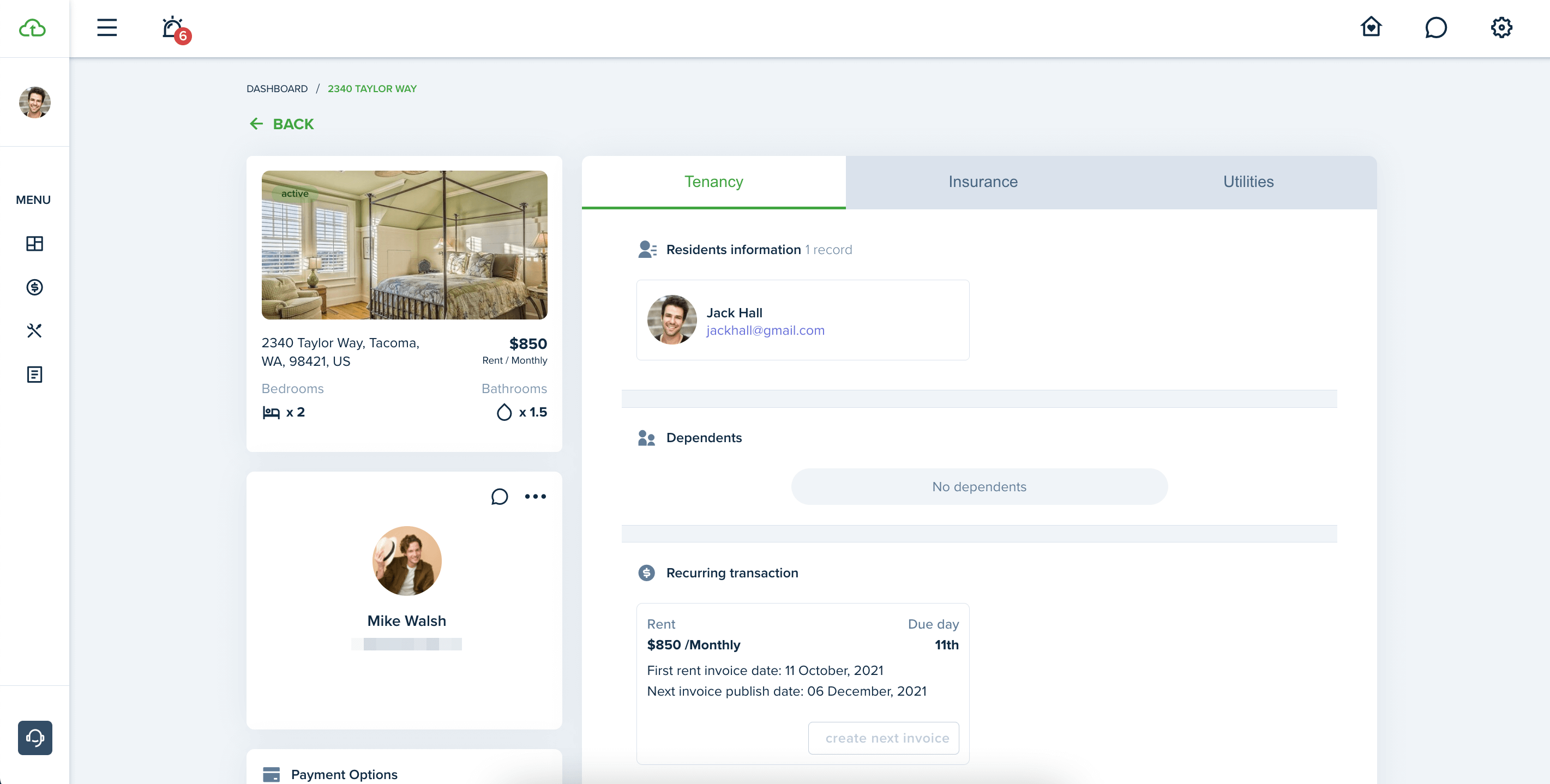This screenshot has width=1550, height=784.
Task: Open the dashboard grid icon in sidebar
Action: [34, 244]
